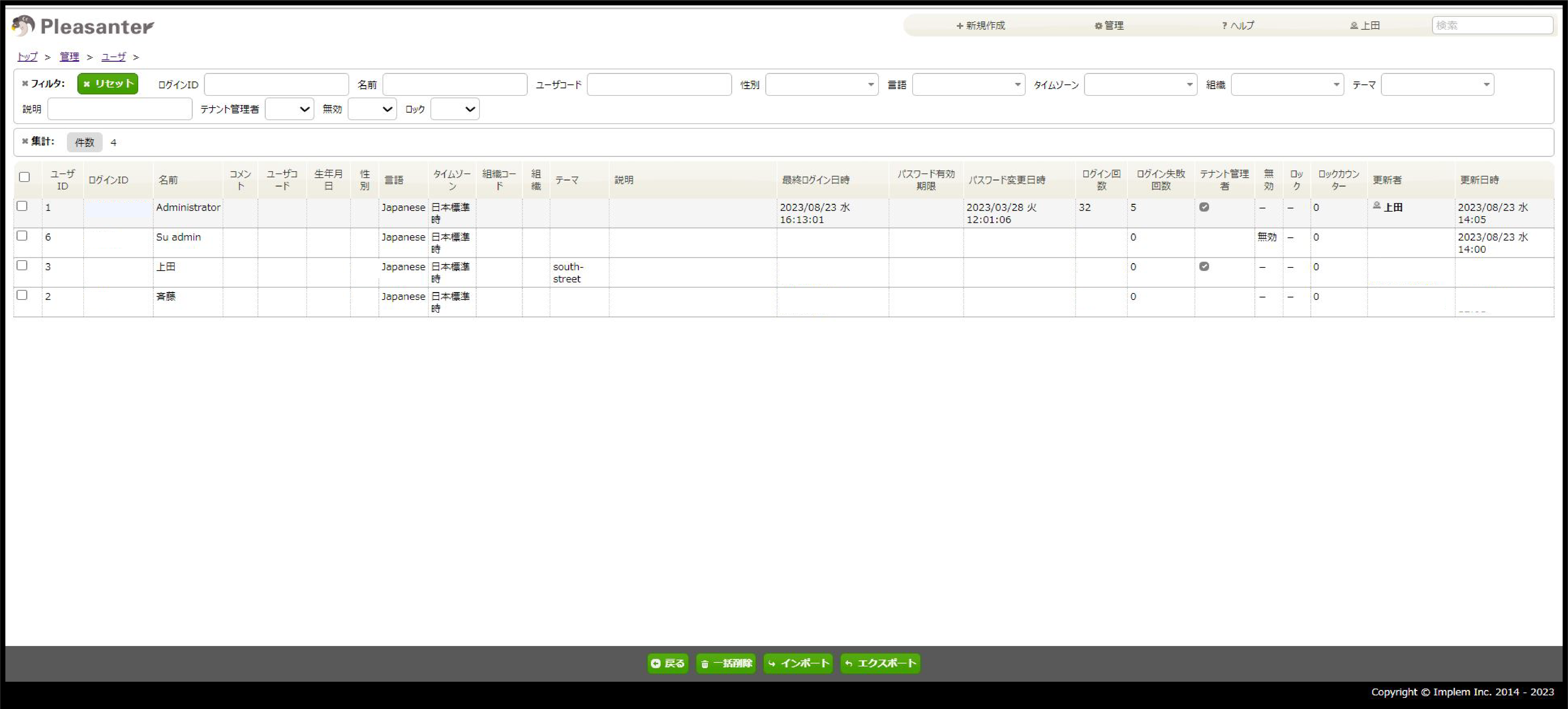Sort by テーマ column header
Viewport: 1568px width, 709px height.
coord(579,180)
